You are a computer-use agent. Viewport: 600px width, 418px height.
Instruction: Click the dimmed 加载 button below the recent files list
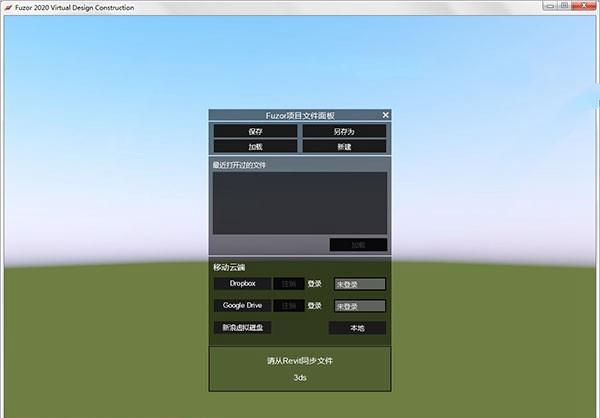tap(358, 245)
